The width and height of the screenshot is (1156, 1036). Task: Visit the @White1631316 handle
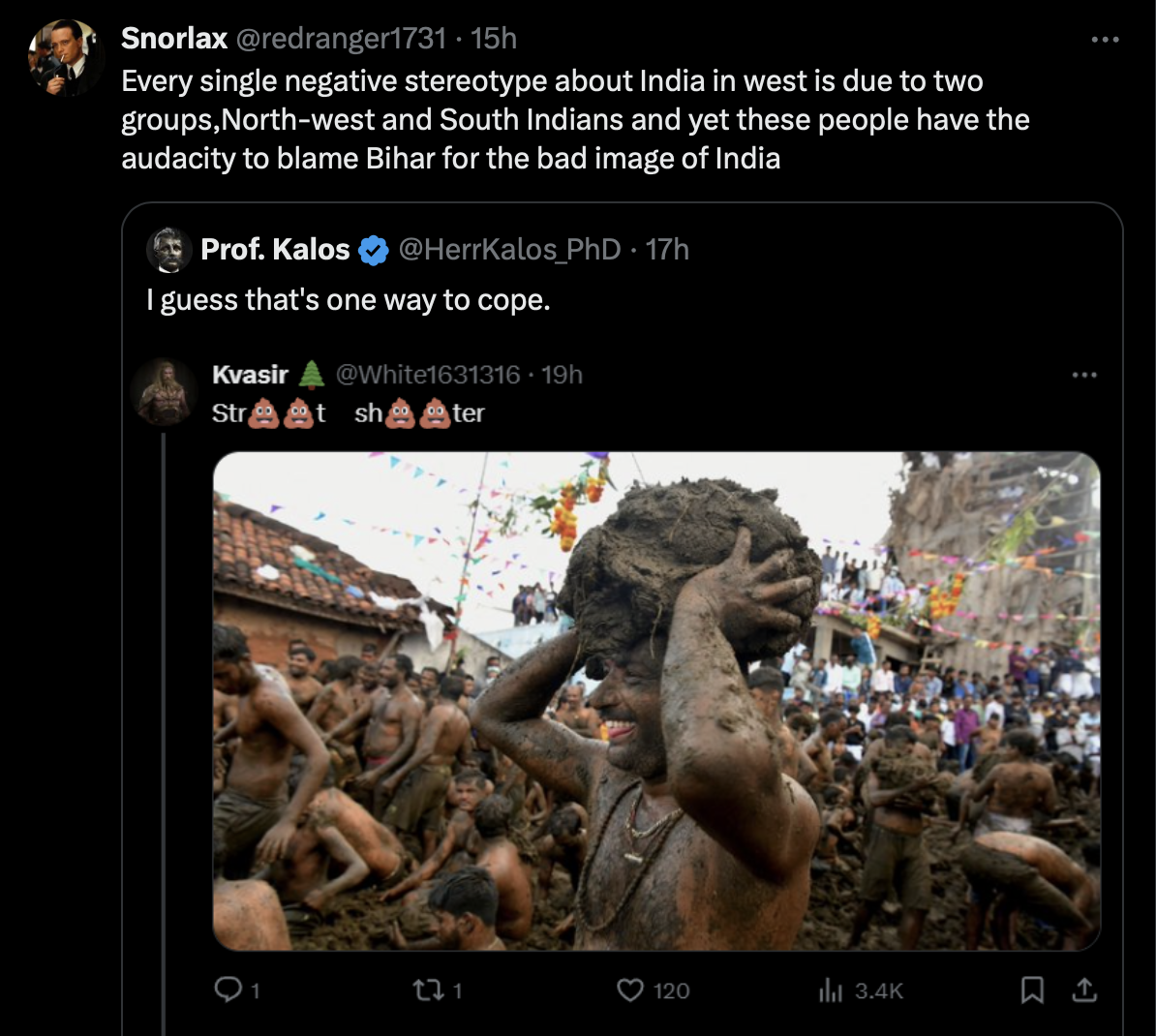(x=428, y=375)
